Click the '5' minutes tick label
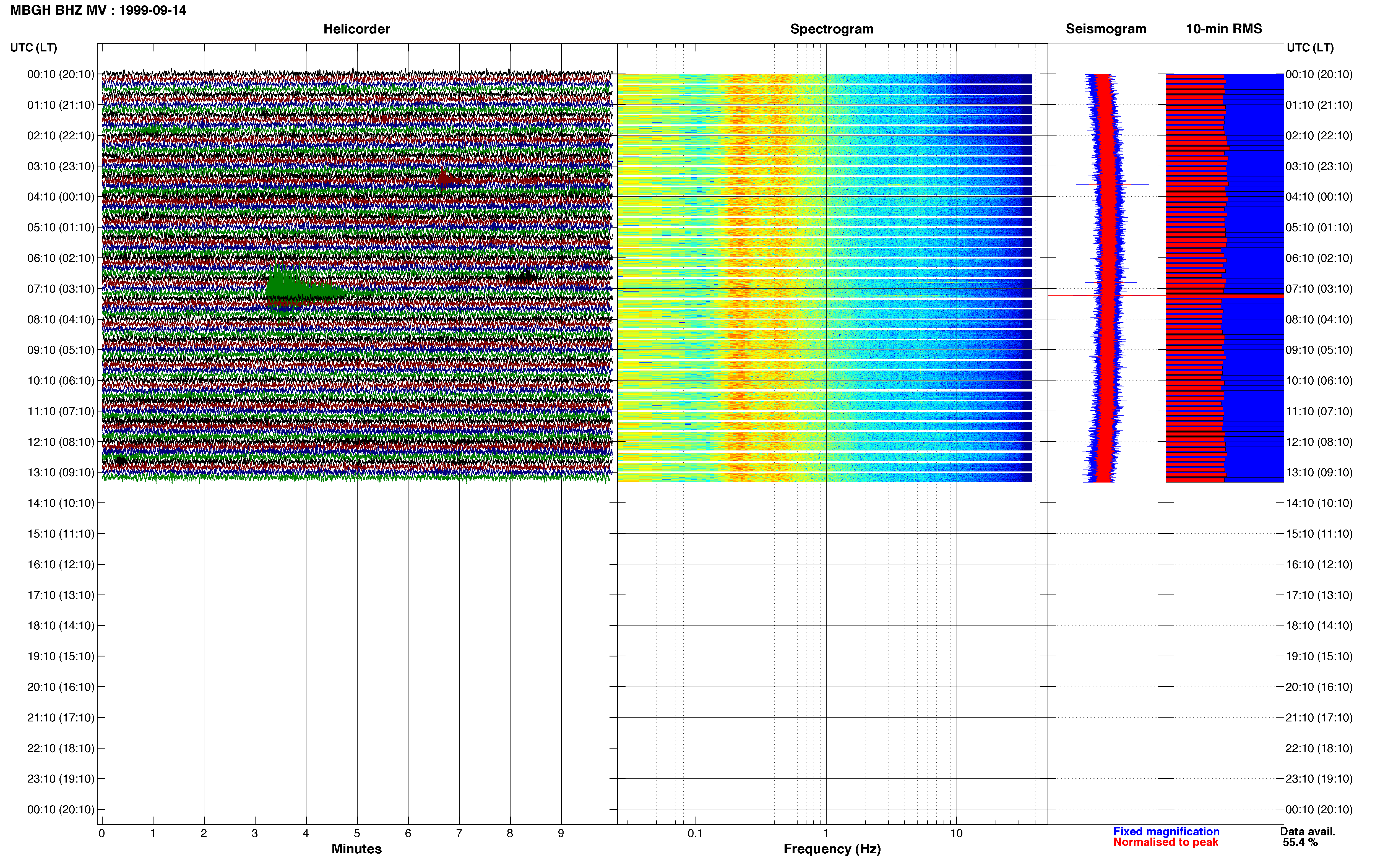This screenshot has width=1388, height=868. 357,833
